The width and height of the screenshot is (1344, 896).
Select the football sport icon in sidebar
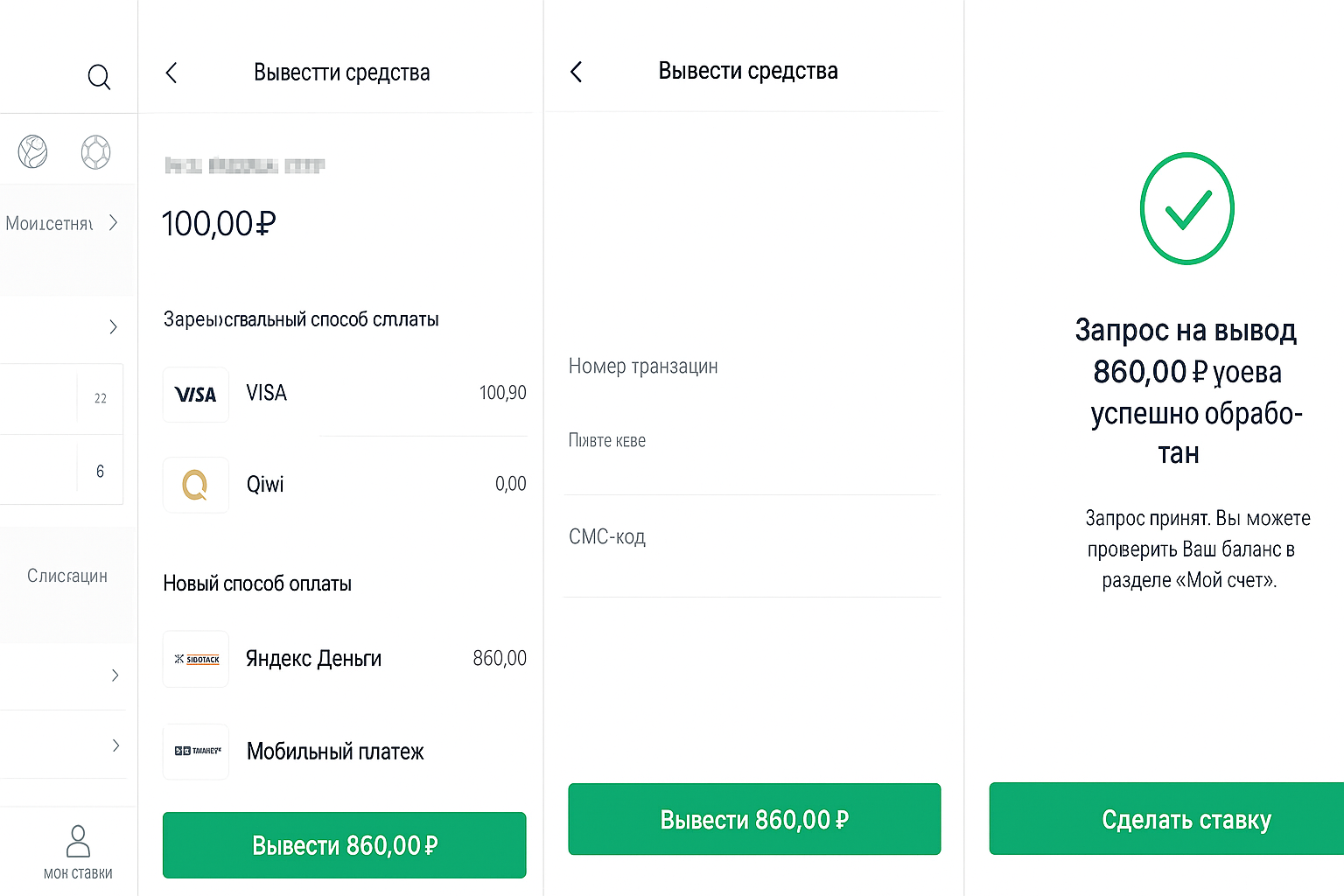(x=31, y=150)
